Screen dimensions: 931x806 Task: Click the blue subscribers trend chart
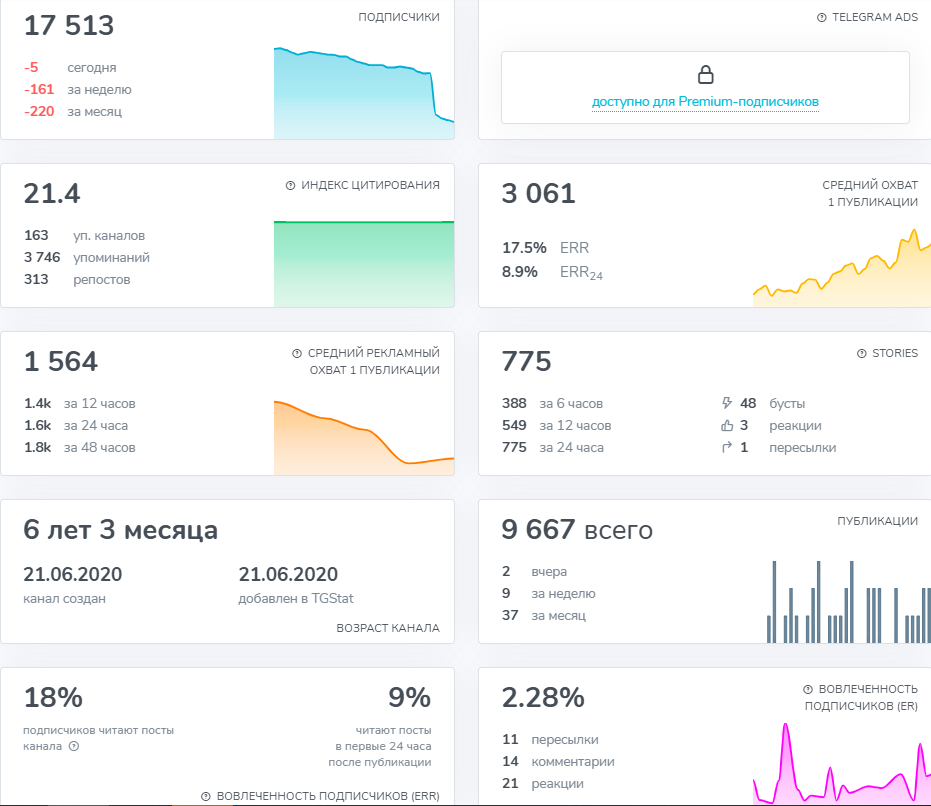364,93
